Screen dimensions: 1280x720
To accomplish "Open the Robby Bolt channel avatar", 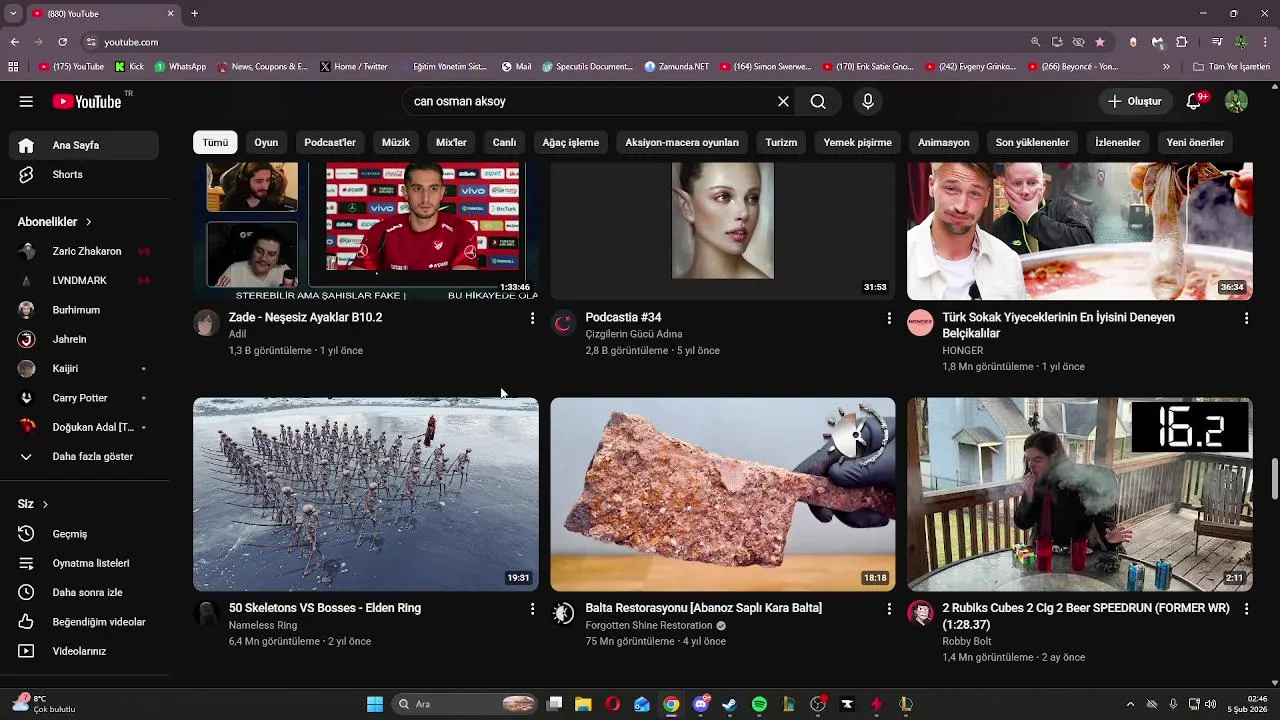I will [920, 613].
